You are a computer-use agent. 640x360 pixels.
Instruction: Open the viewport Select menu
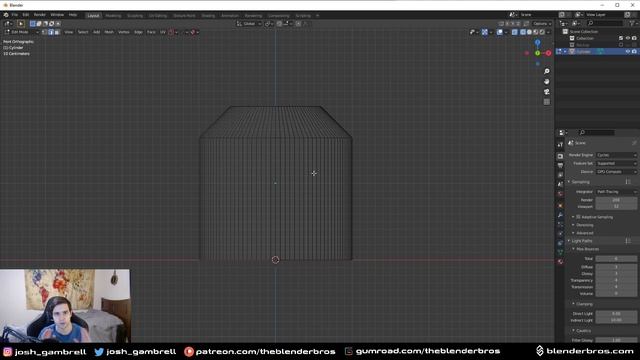83,32
